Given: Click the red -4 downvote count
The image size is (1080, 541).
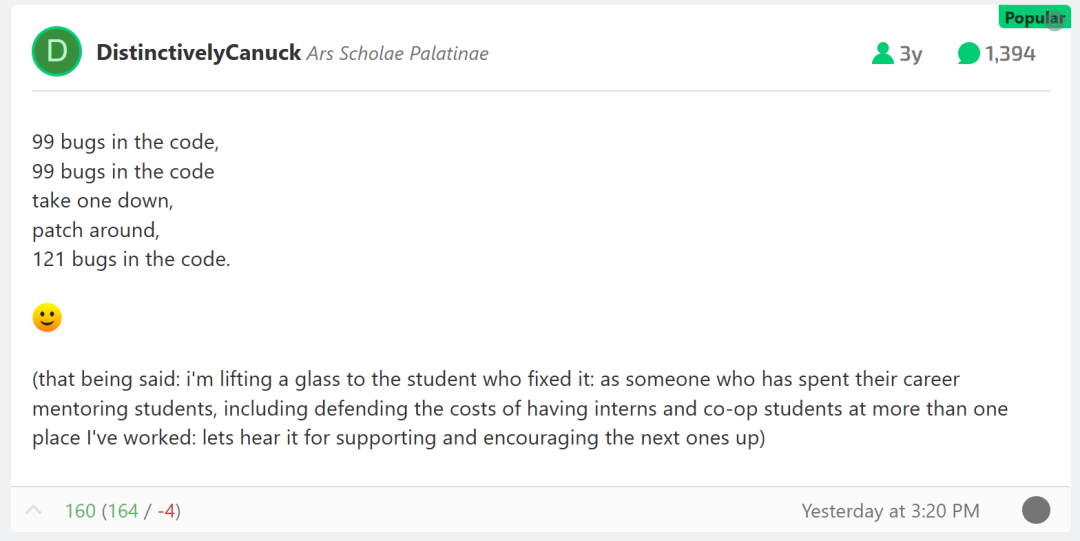Looking at the screenshot, I should tap(166, 511).
